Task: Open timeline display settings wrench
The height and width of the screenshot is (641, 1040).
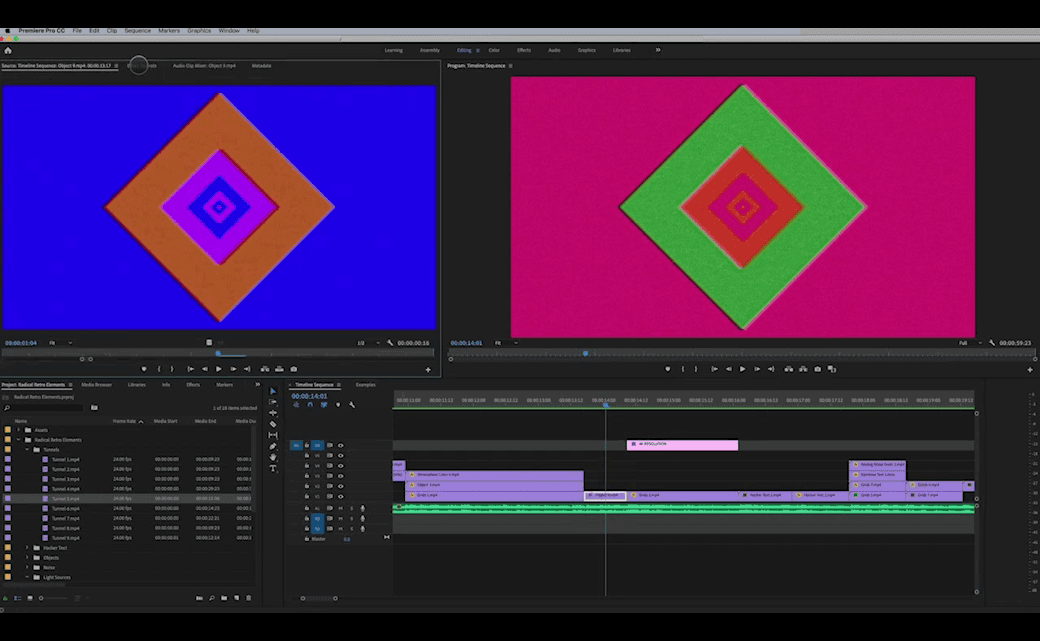Action: coord(352,405)
